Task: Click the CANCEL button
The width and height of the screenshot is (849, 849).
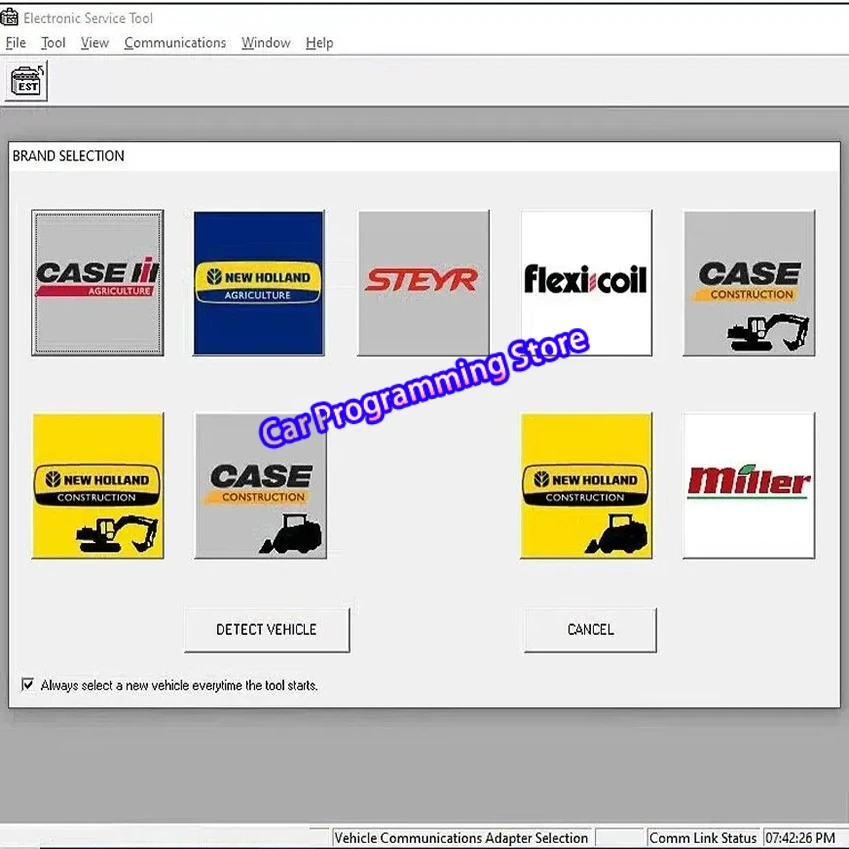Action: [590, 630]
